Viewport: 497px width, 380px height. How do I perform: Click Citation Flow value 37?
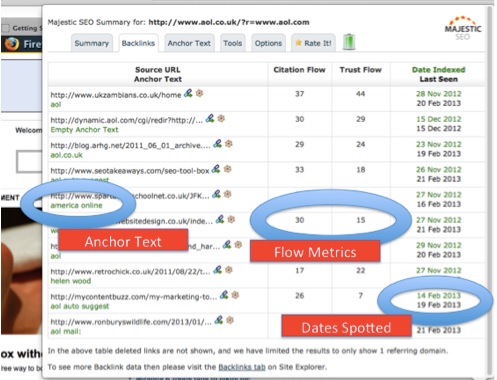[x=299, y=94]
